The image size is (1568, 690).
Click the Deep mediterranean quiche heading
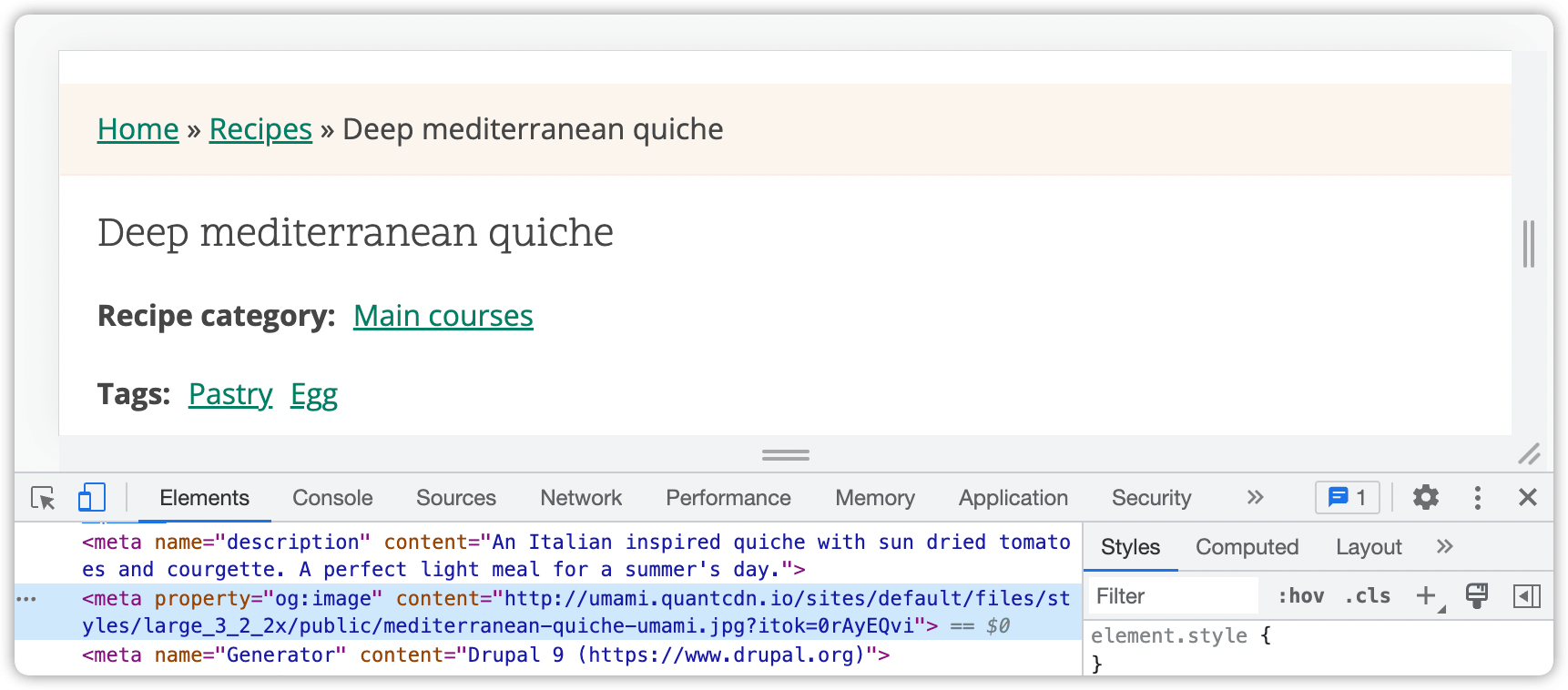tap(355, 232)
